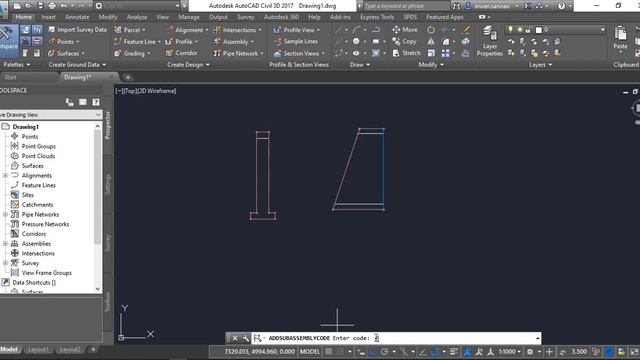The height and width of the screenshot is (360, 640).
Task: Expand the Palettes panel dropdown
Action: pyautogui.click(x=16, y=64)
